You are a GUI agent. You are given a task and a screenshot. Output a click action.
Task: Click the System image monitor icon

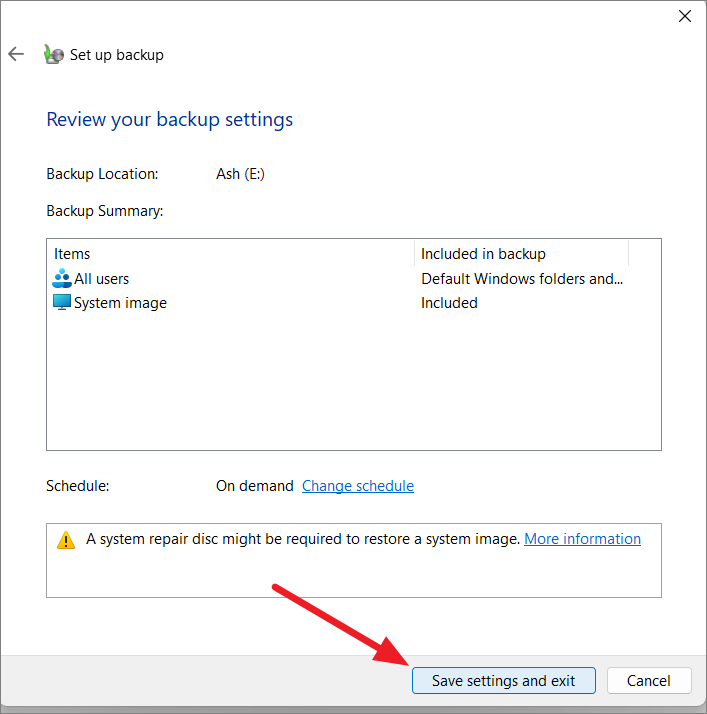[x=62, y=302]
